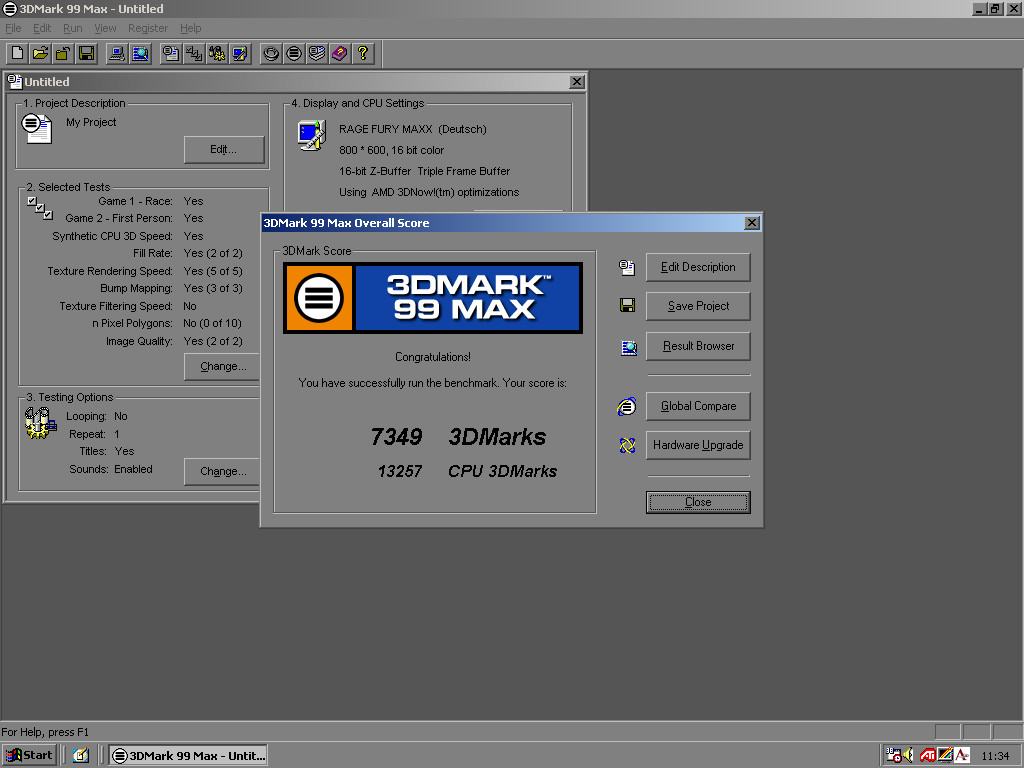Open the Help menu

tap(191, 28)
